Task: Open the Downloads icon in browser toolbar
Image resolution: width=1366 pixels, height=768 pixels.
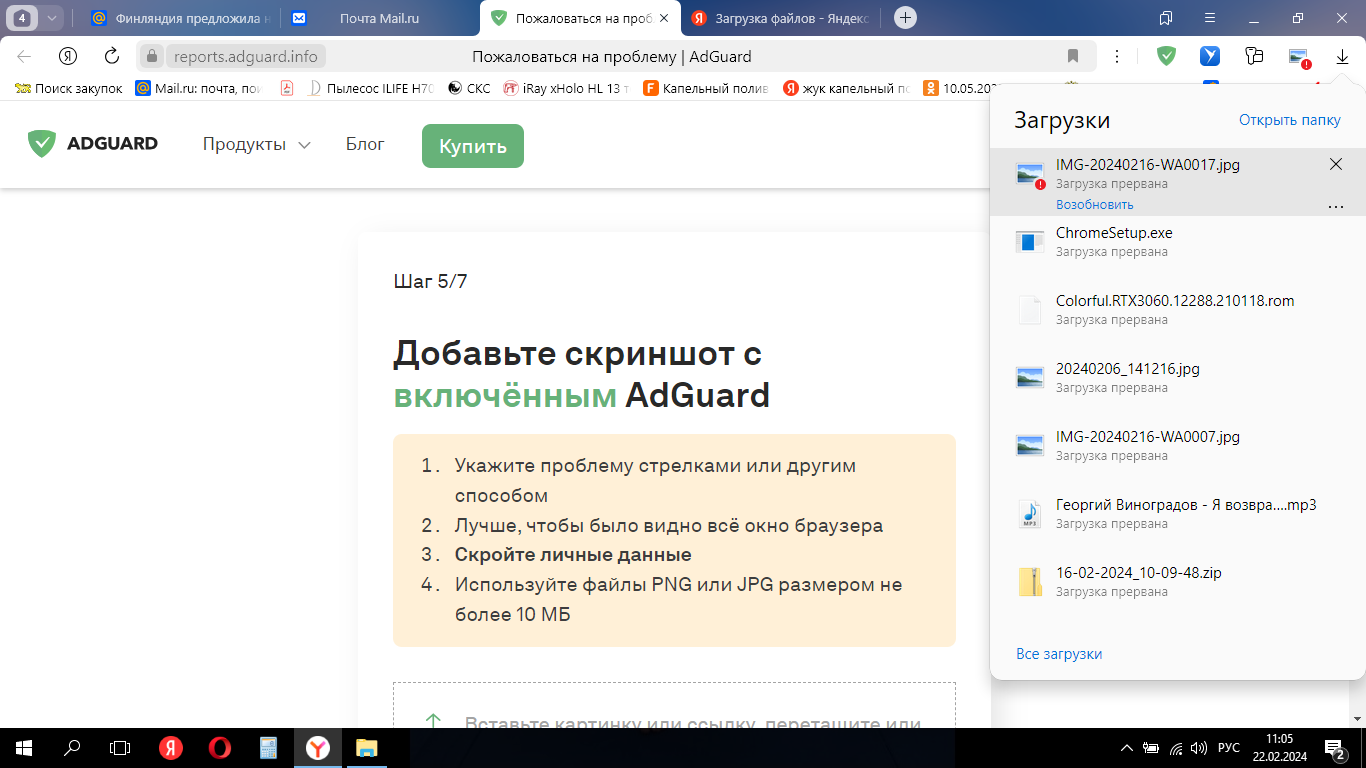Action: 1343,57
